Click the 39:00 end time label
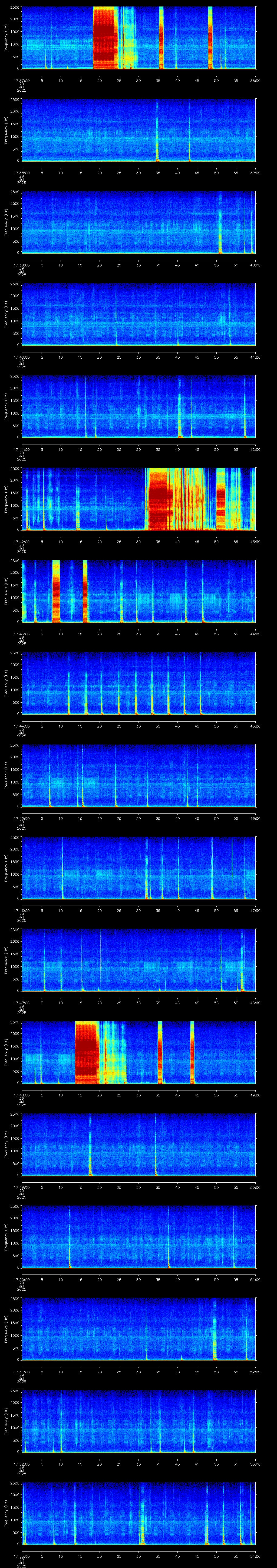This screenshot has height=1568, width=277. click(x=256, y=173)
